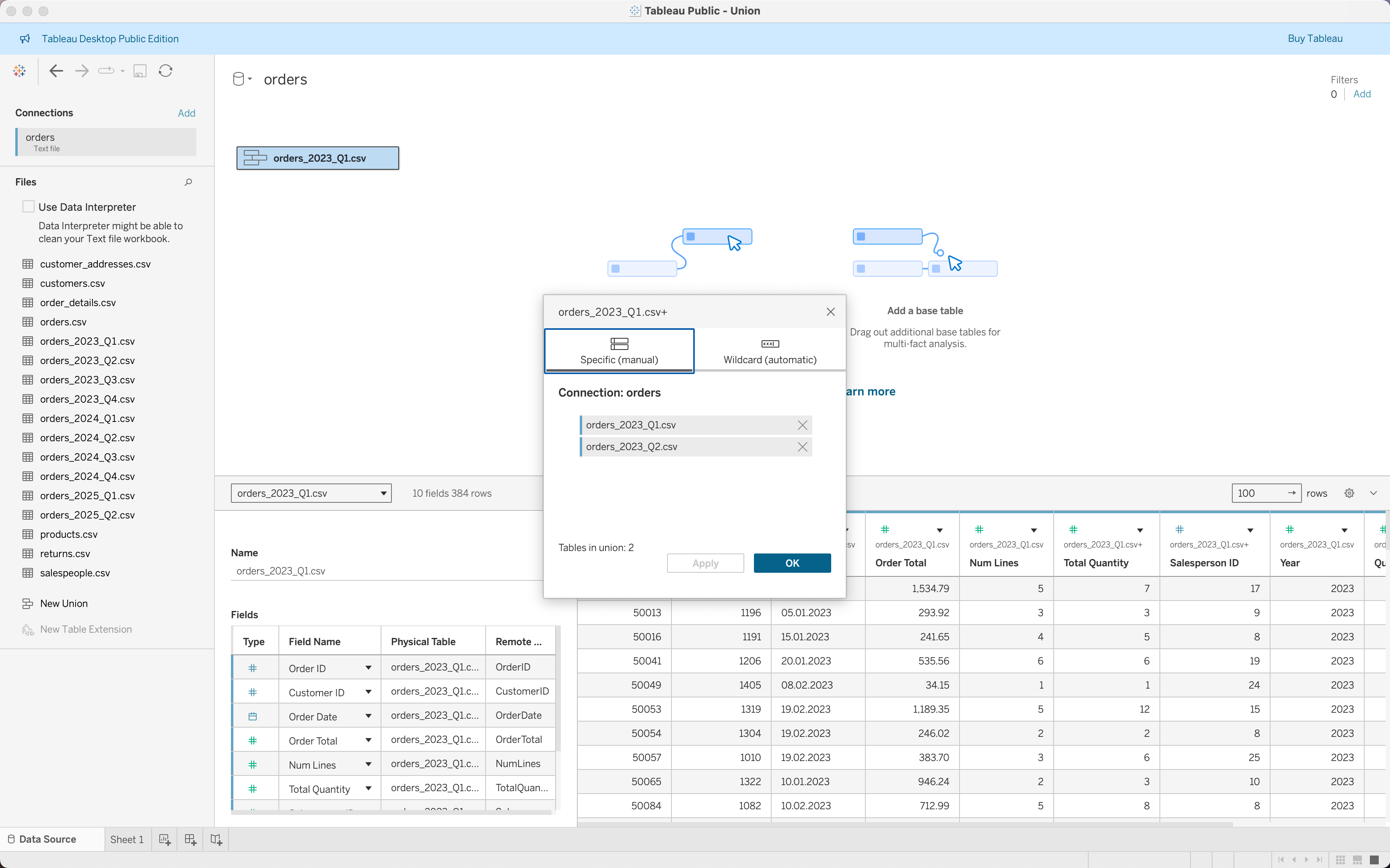
Task: Switch to Wildcard (automatic) tab
Action: pos(769,350)
